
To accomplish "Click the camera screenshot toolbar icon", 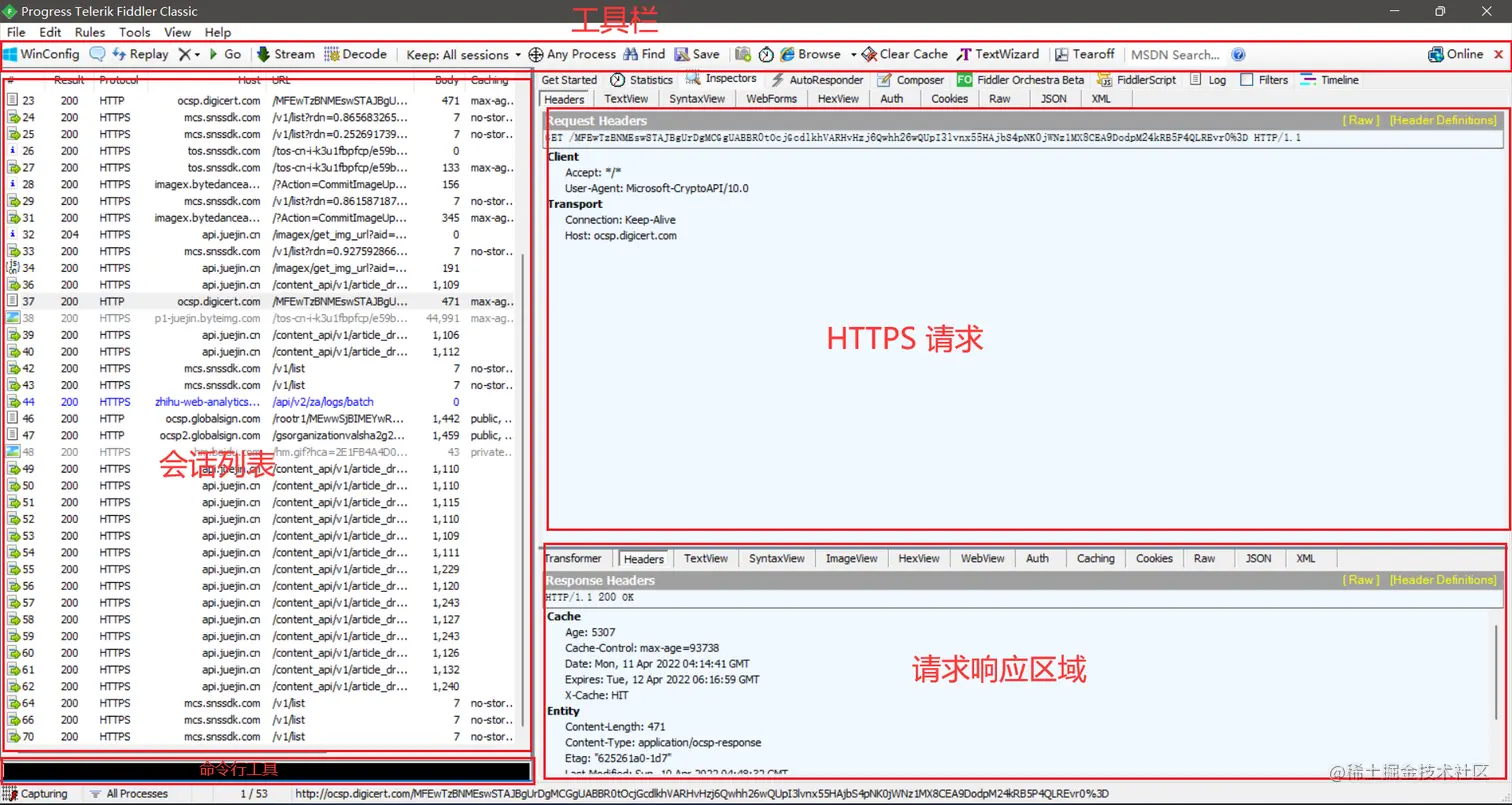I will [743, 54].
